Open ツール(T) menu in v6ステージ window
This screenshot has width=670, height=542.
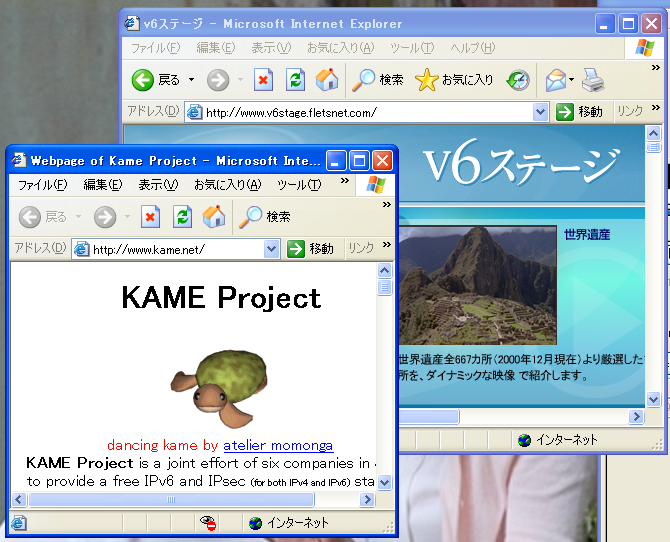412,48
